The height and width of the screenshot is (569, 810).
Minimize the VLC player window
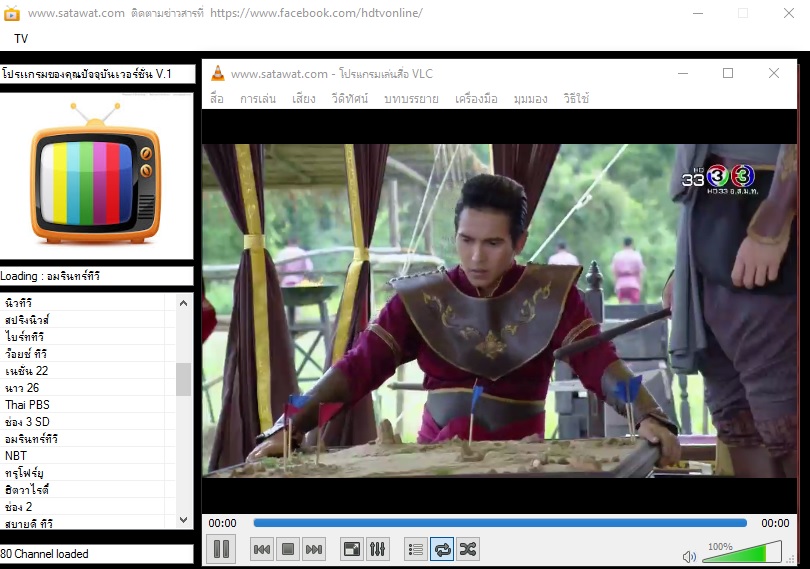(683, 73)
